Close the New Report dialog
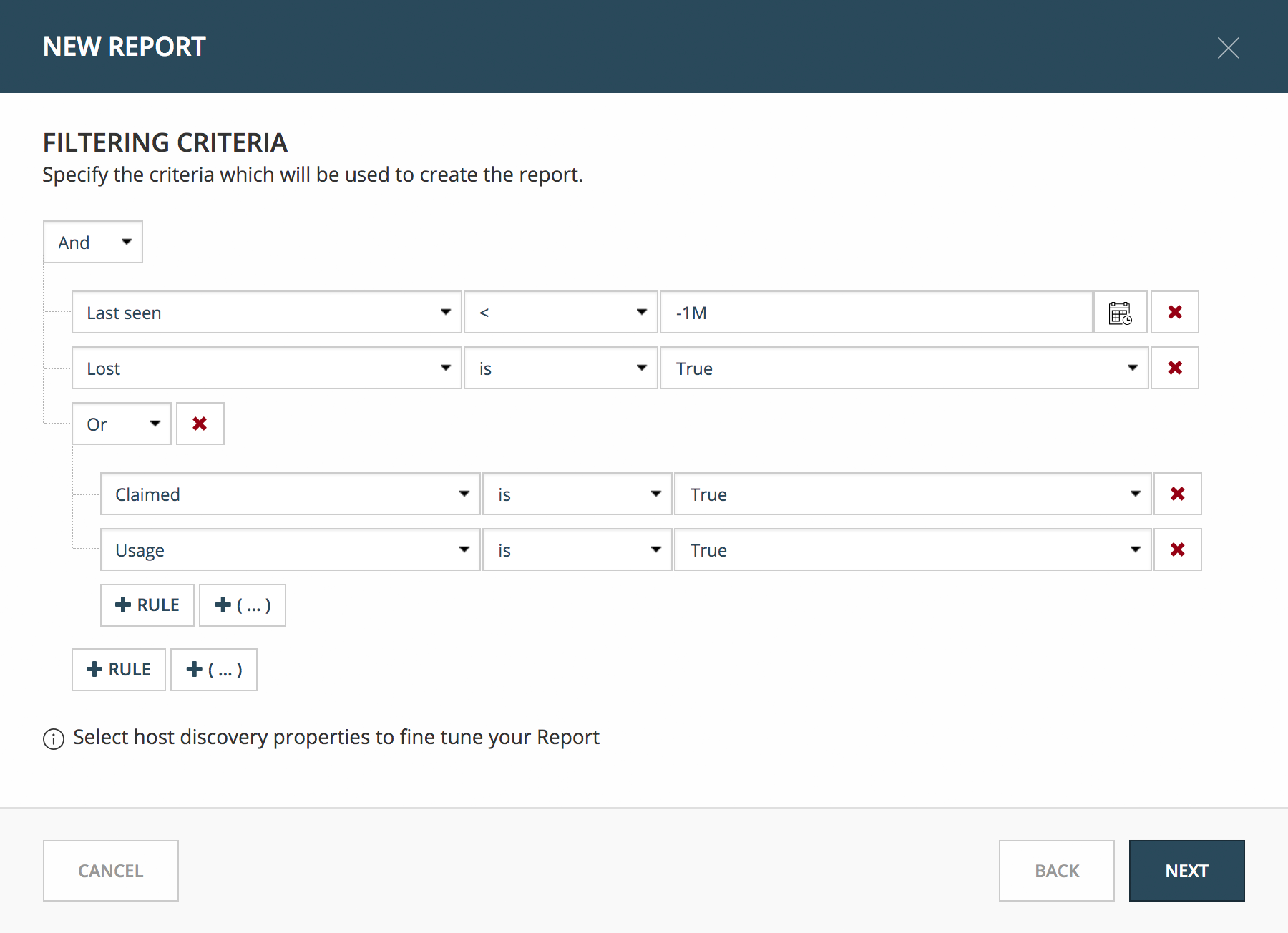The height and width of the screenshot is (933, 1288). click(1229, 48)
